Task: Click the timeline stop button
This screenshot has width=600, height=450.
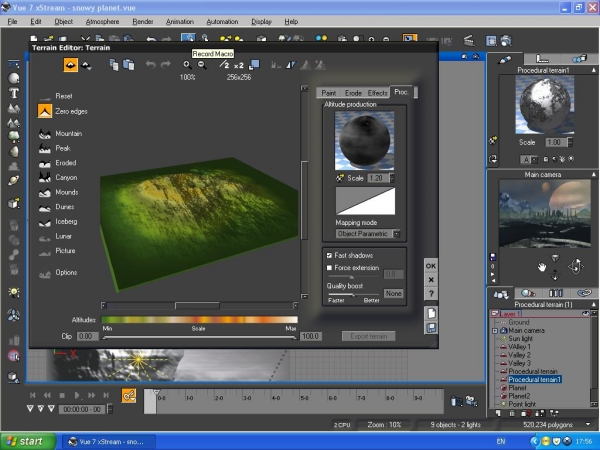Action: 62,395
